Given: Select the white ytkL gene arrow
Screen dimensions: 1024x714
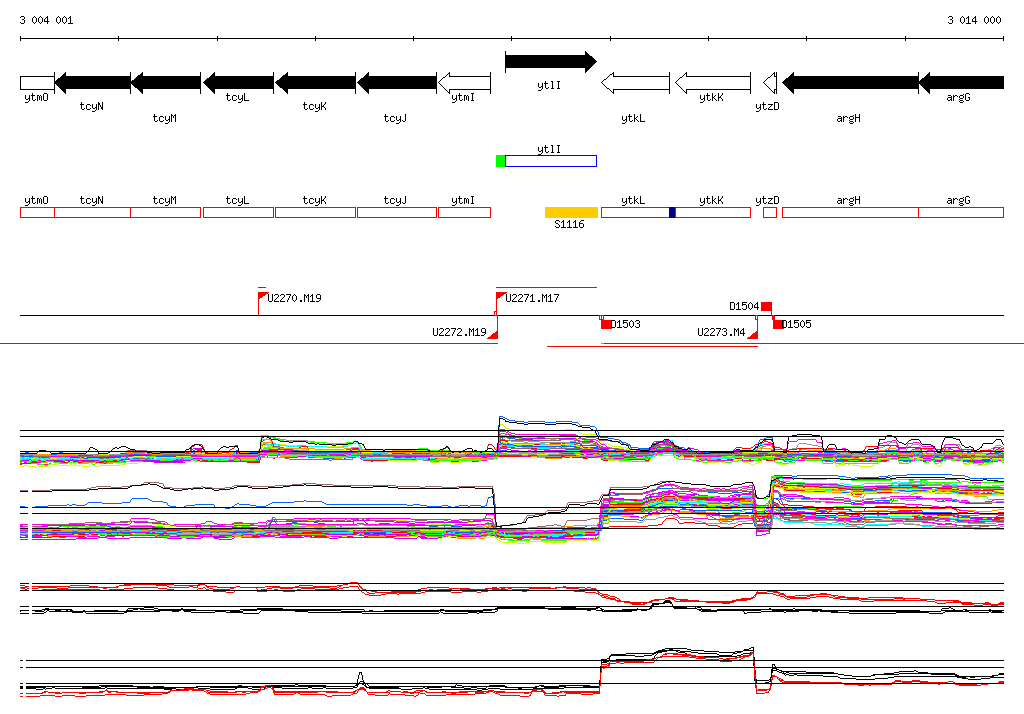Looking at the screenshot, I should [635, 82].
